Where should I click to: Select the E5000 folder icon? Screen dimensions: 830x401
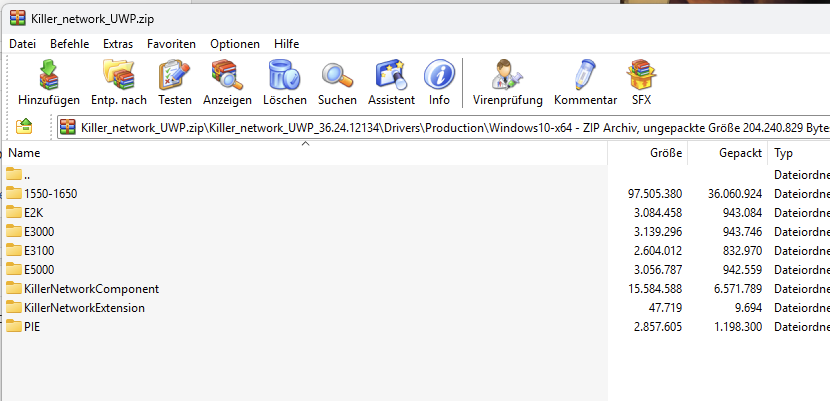click(14, 269)
